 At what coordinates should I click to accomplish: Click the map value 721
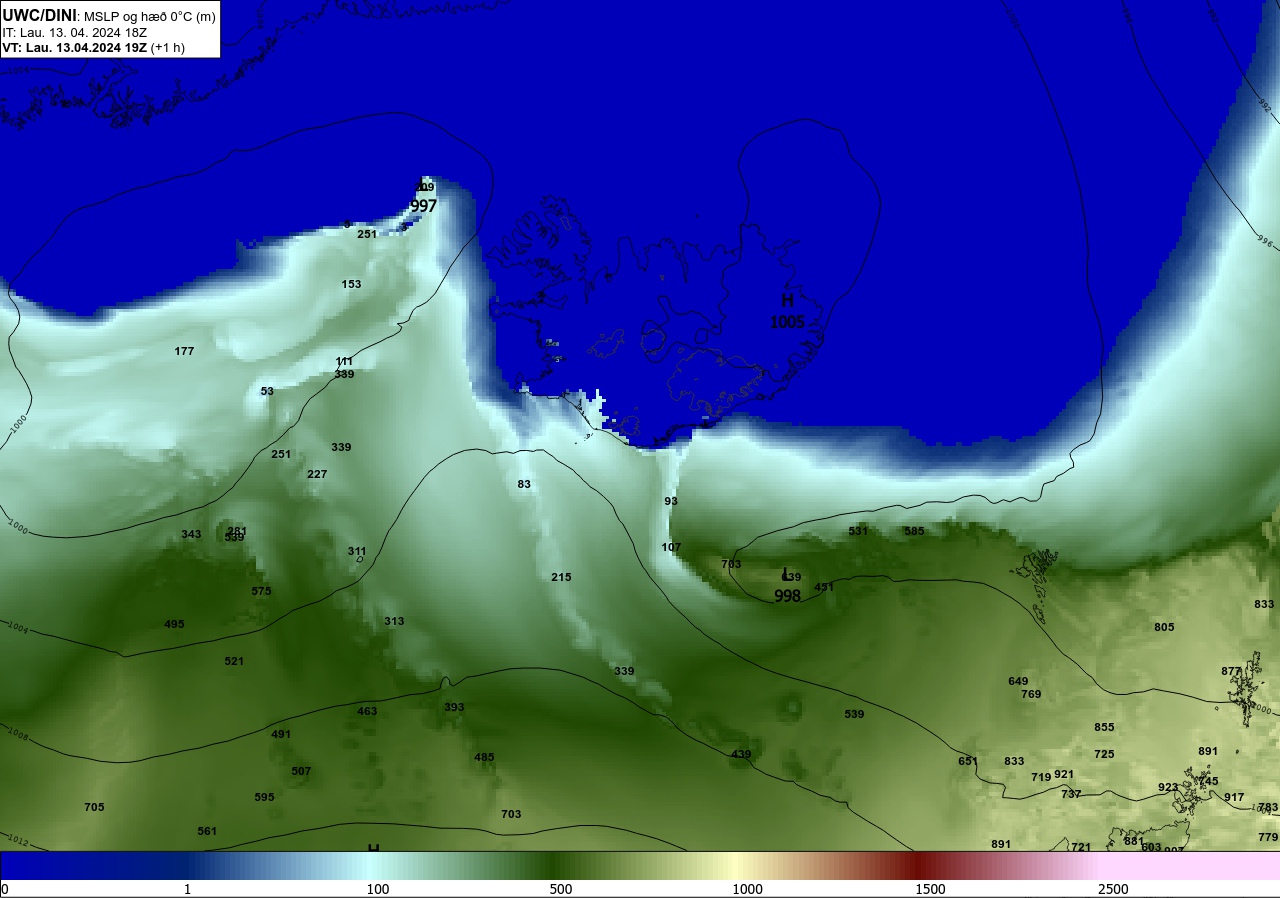coord(1081,847)
